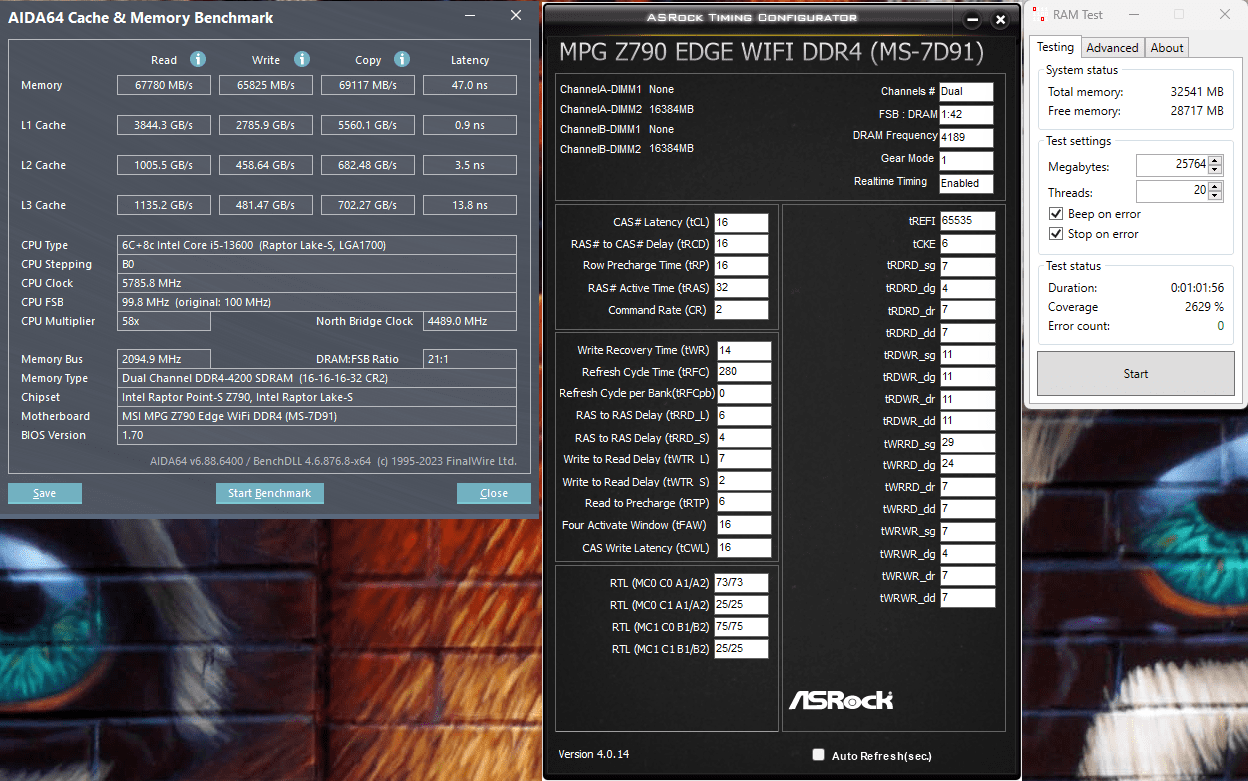Click the L1 Cache Read value 3844.3 GB/s
Screen dimensions: 1248x781
pos(165,125)
